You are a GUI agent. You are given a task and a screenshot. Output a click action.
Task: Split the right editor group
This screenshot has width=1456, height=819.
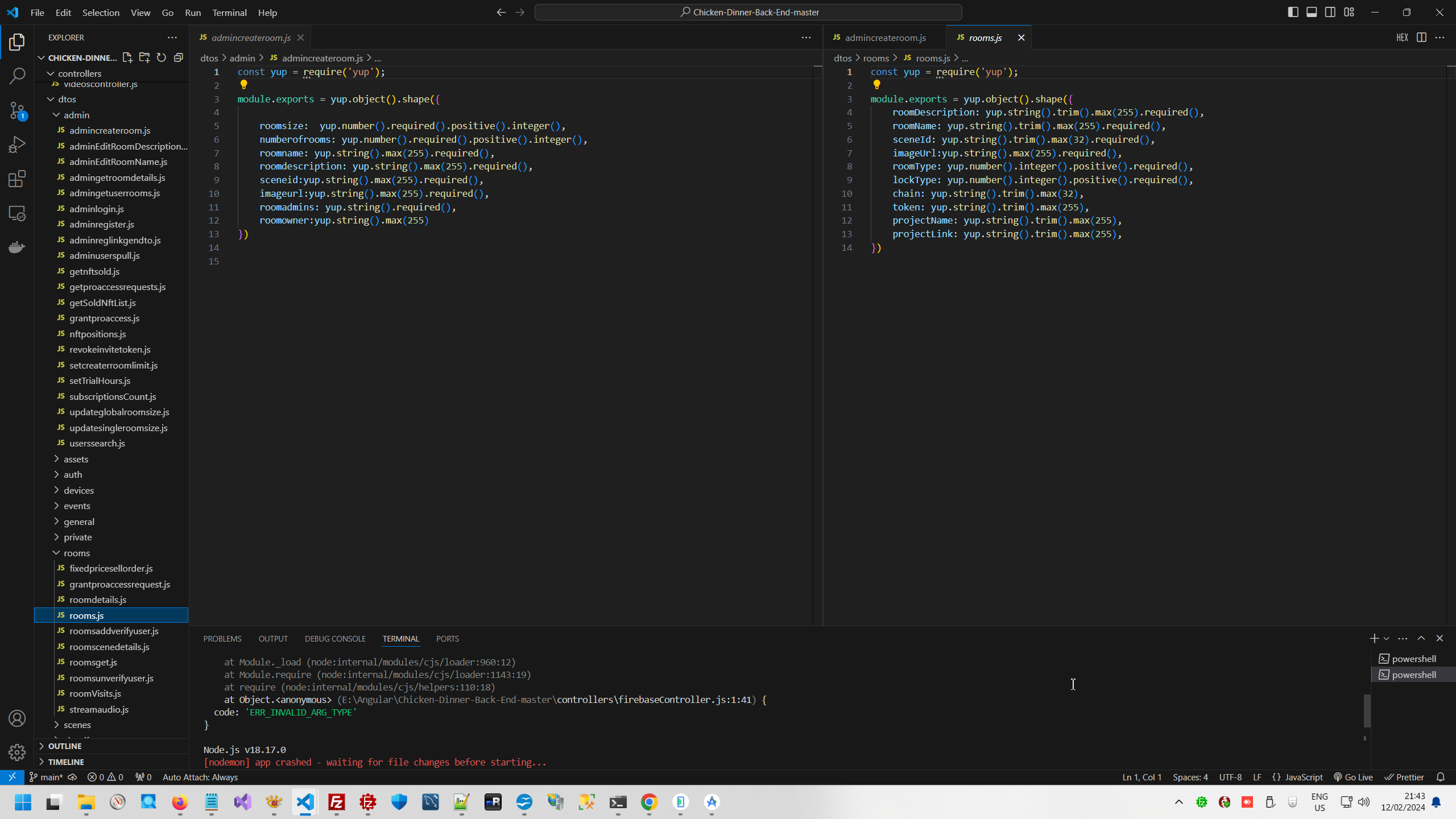point(1421,38)
